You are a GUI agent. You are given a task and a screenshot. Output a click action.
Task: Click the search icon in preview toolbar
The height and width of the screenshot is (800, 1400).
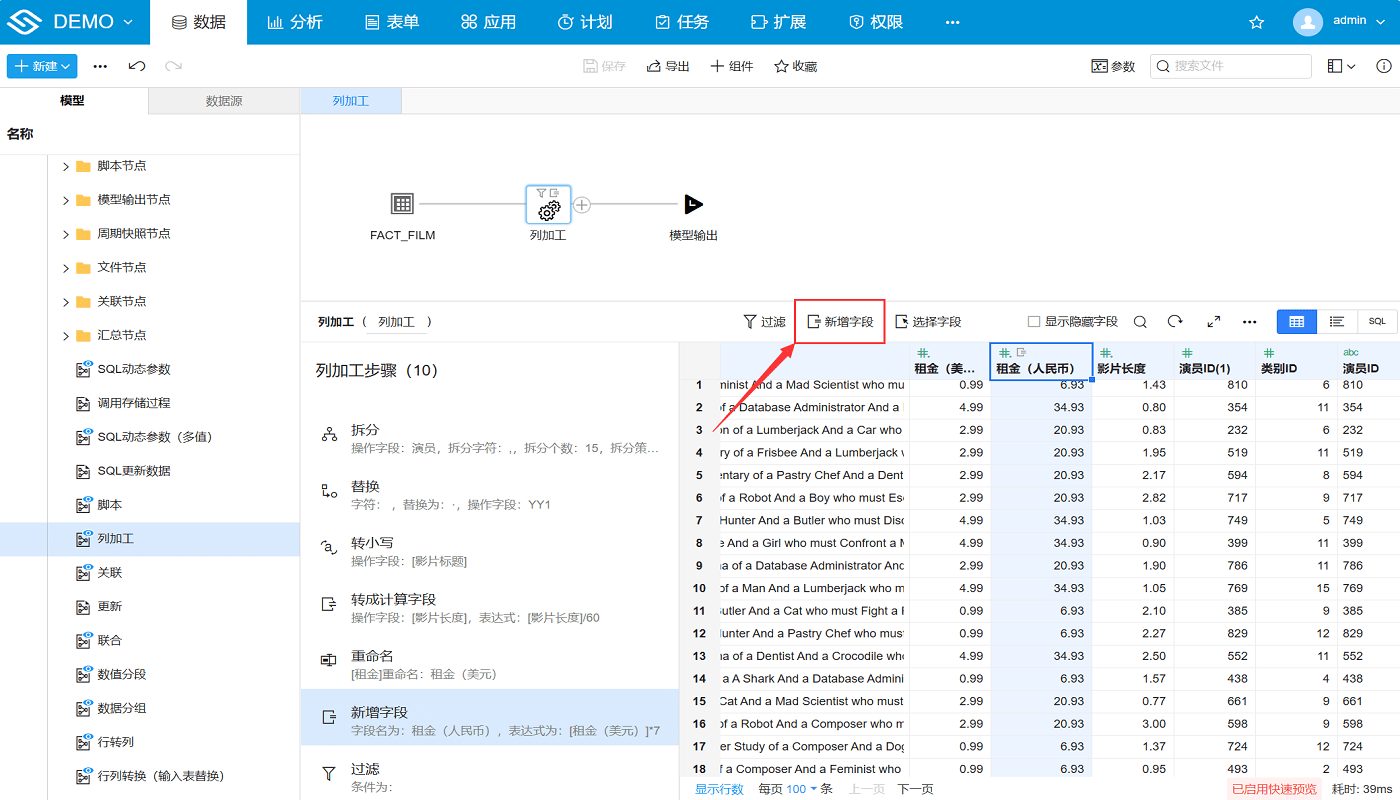pyautogui.click(x=1140, y=322)
